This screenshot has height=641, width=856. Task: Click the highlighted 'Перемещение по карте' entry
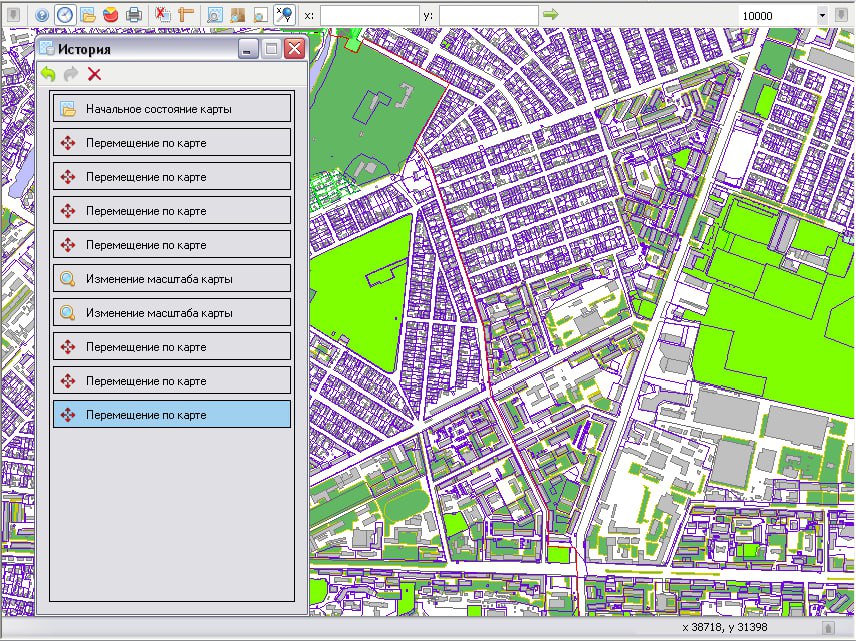click(172, 415)
